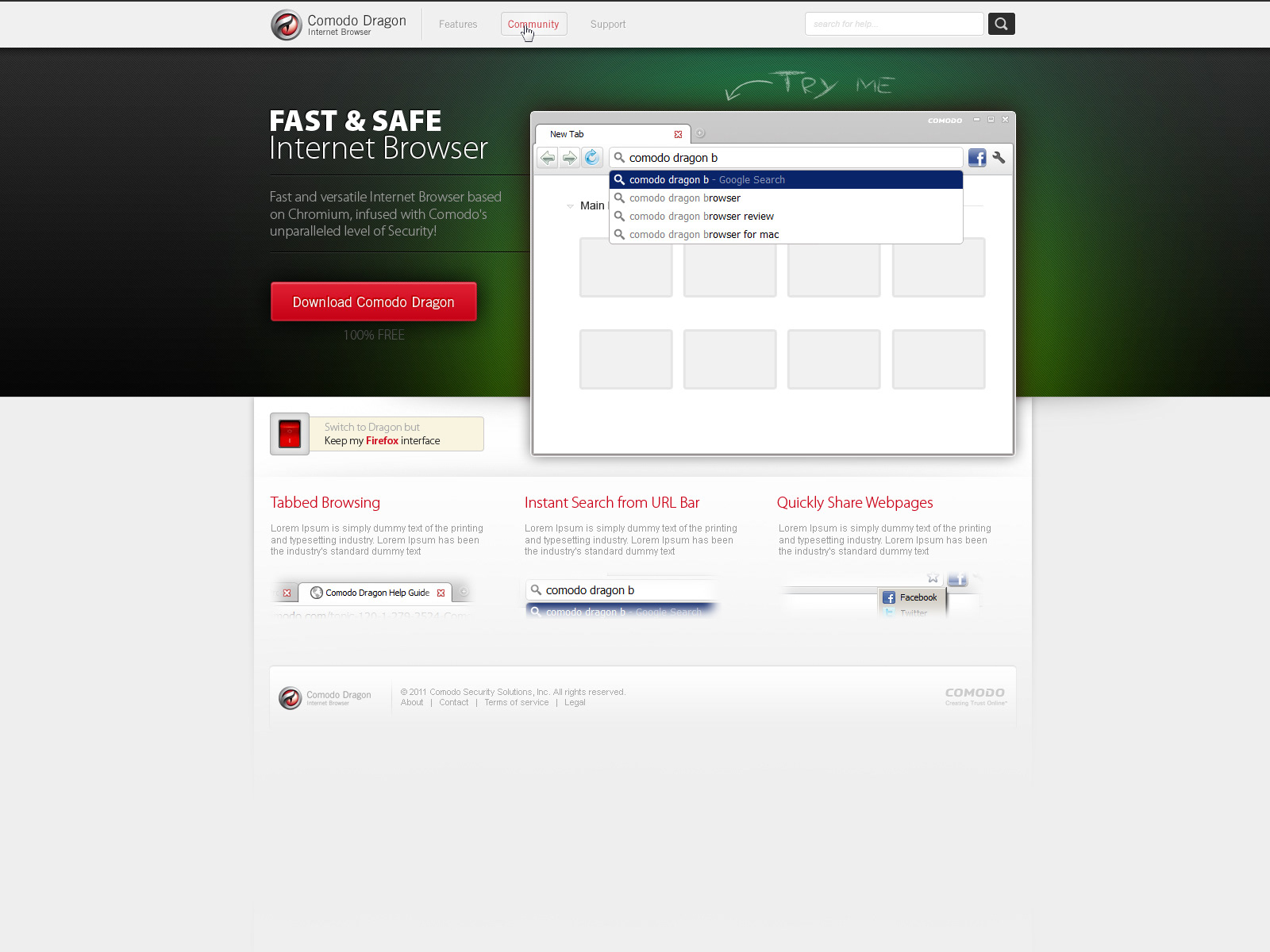Close the Comodo Dragon Help Guide tab
Viewport: 1270px width, 952px height.
coord(441,593)
